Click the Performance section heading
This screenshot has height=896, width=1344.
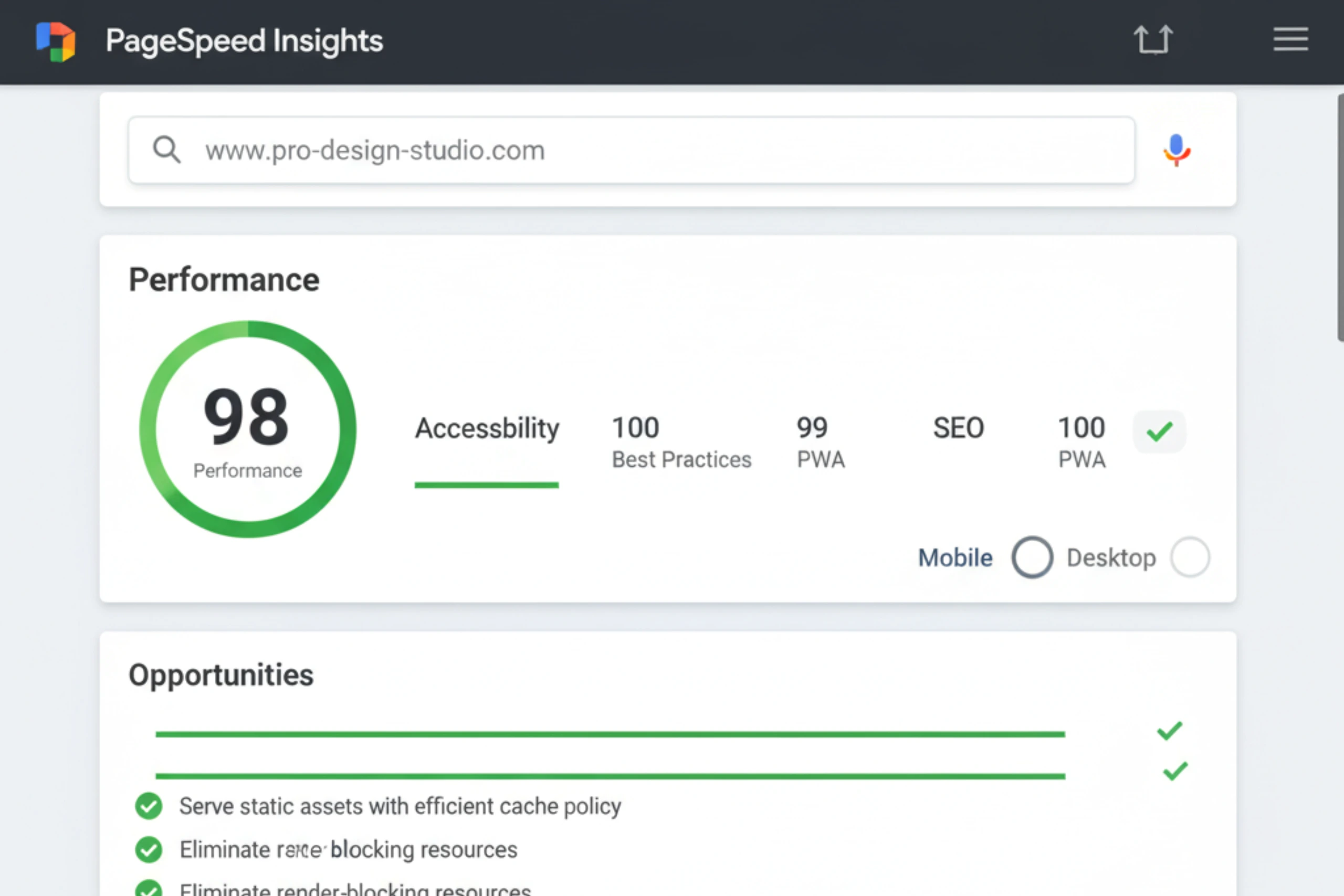224,279
